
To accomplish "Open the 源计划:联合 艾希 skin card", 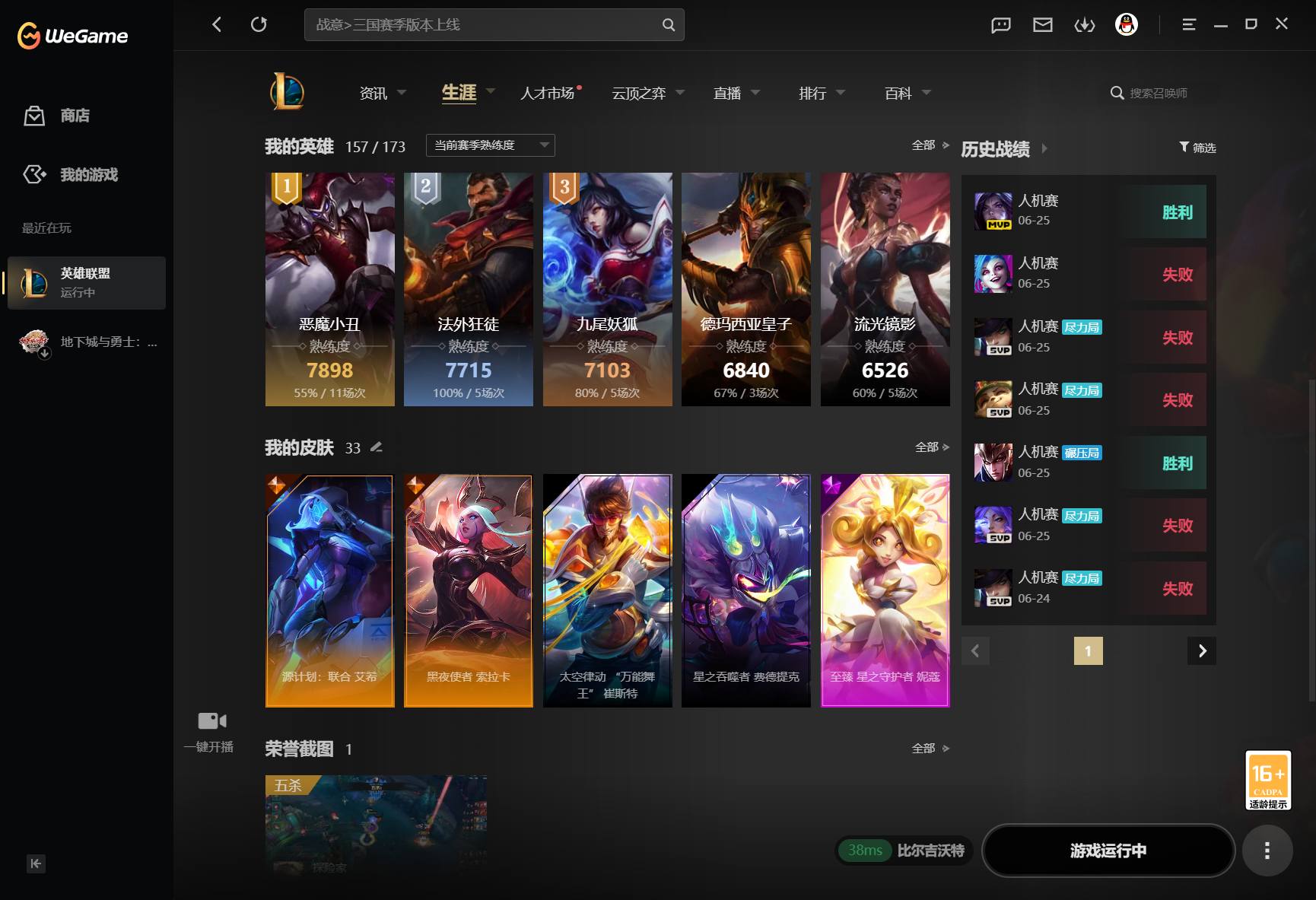I will [x=330, y=591].
